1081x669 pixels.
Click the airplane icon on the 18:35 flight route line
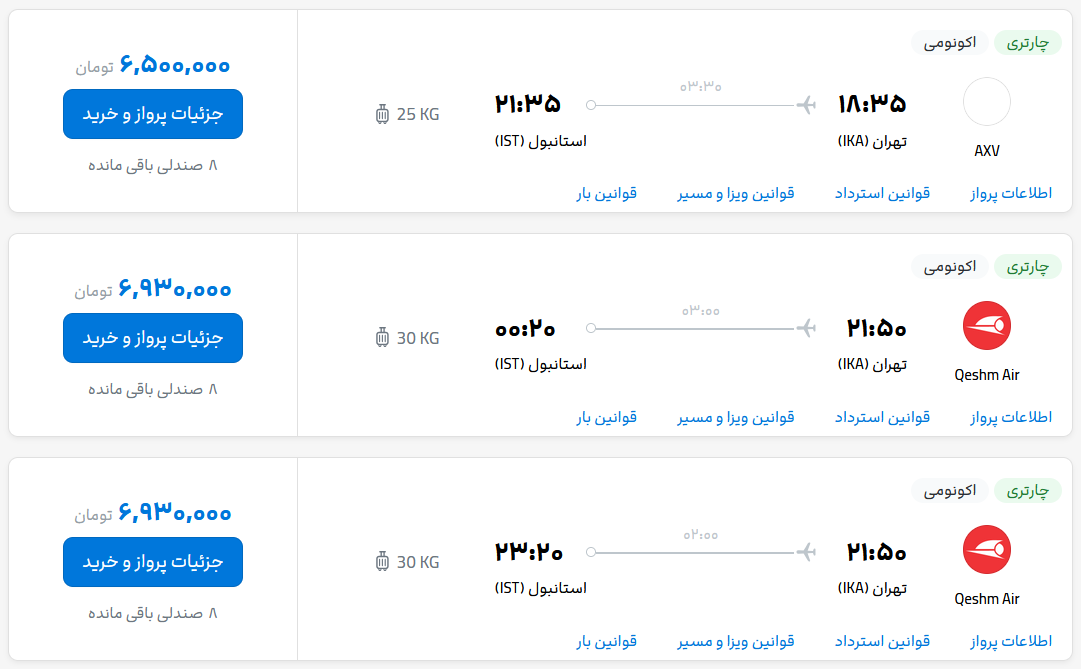click(x=806, y=105)
